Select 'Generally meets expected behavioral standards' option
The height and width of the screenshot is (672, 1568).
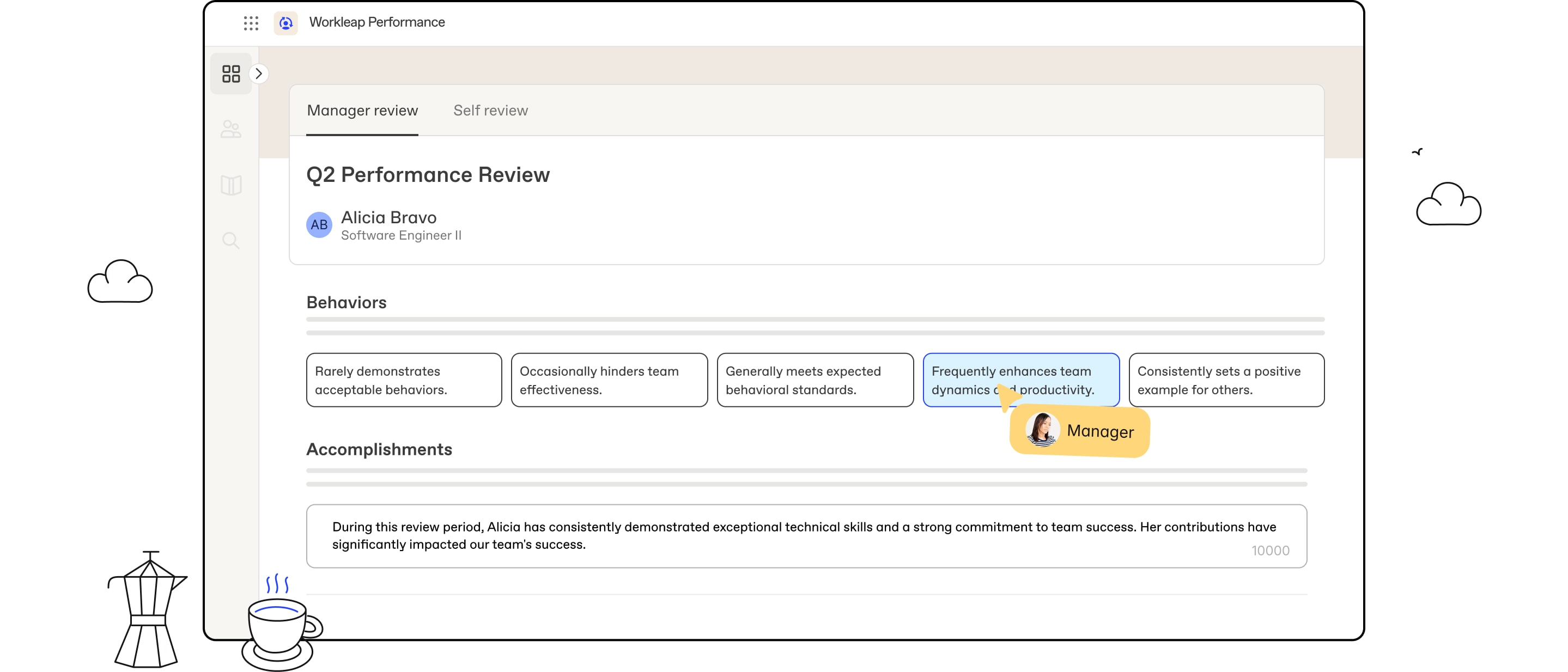click(x=814, y=380)
